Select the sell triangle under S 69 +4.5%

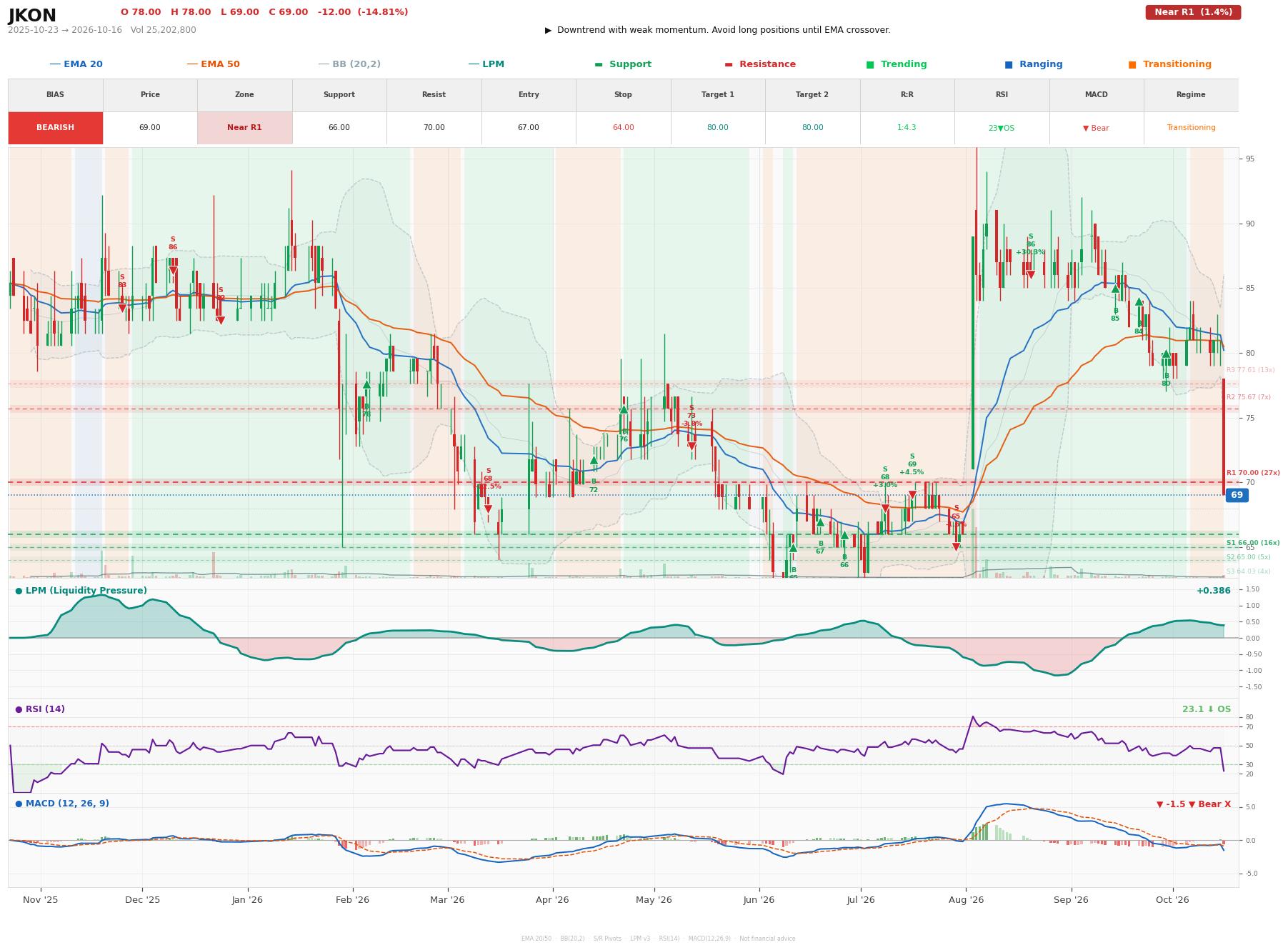tap(912, 495)
